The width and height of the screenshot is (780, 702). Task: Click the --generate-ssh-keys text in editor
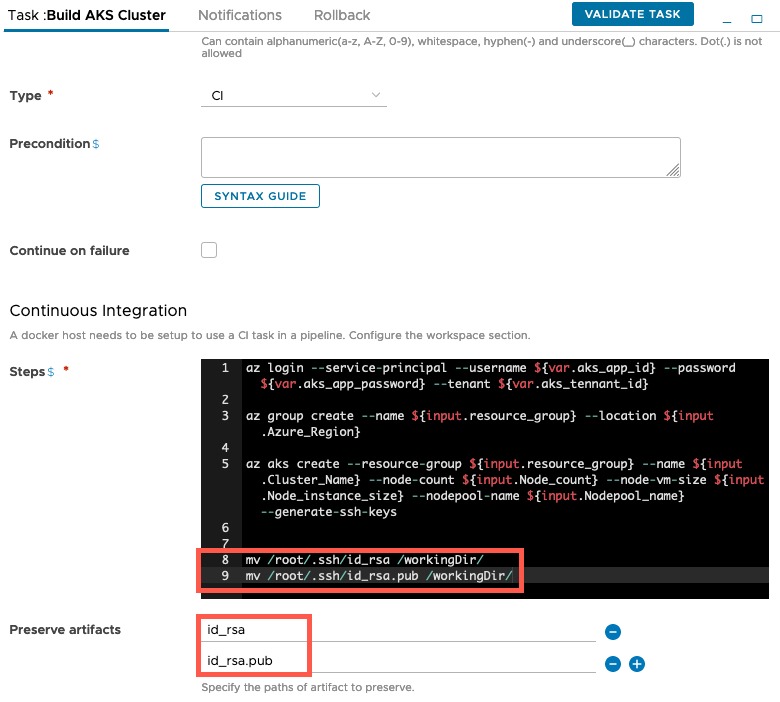coord(329,512)
